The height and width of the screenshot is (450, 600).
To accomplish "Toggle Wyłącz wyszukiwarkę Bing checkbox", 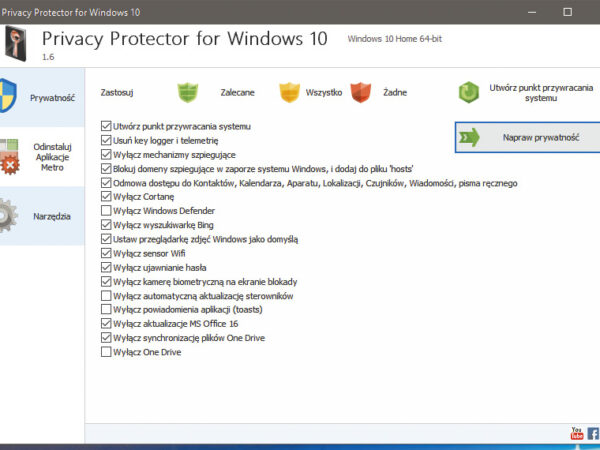I will [x=106, y=225].
